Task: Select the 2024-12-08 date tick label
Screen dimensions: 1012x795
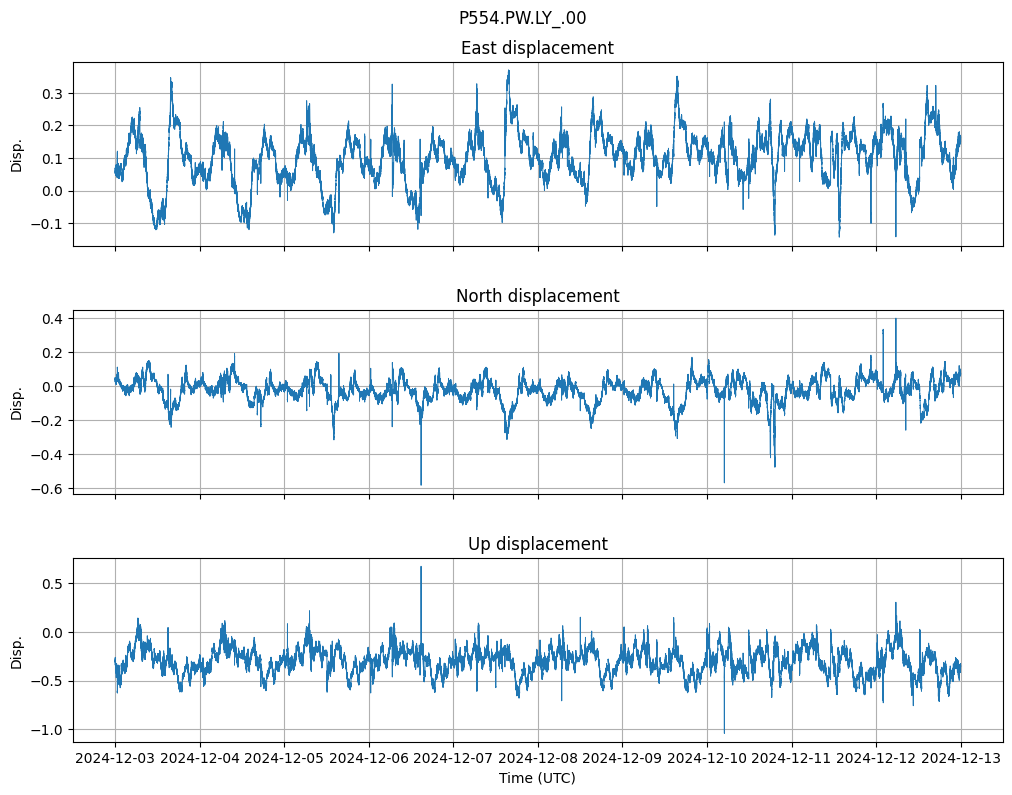Action: 538,758
